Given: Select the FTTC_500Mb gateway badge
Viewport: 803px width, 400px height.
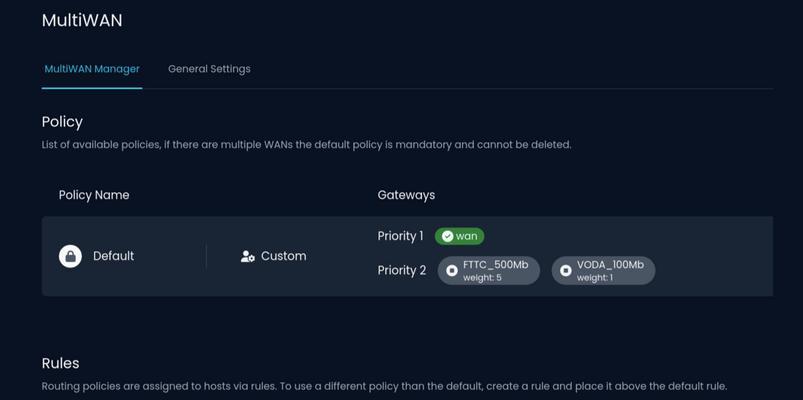Looking at the screenshot, I should [x=489, y=270].
